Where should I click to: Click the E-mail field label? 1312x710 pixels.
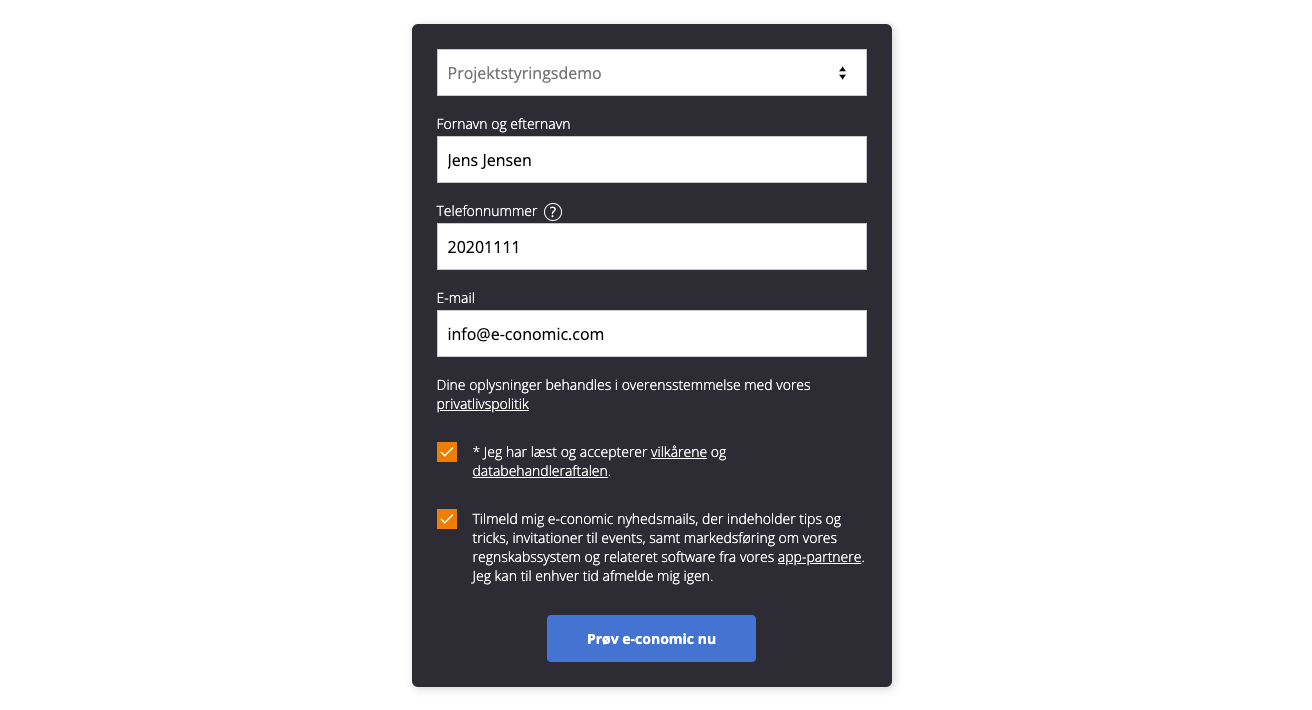pos(456,298)
